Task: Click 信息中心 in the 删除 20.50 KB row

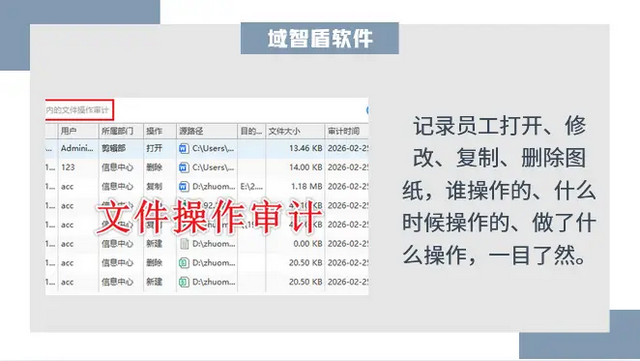Action: [x=117, y=263]
